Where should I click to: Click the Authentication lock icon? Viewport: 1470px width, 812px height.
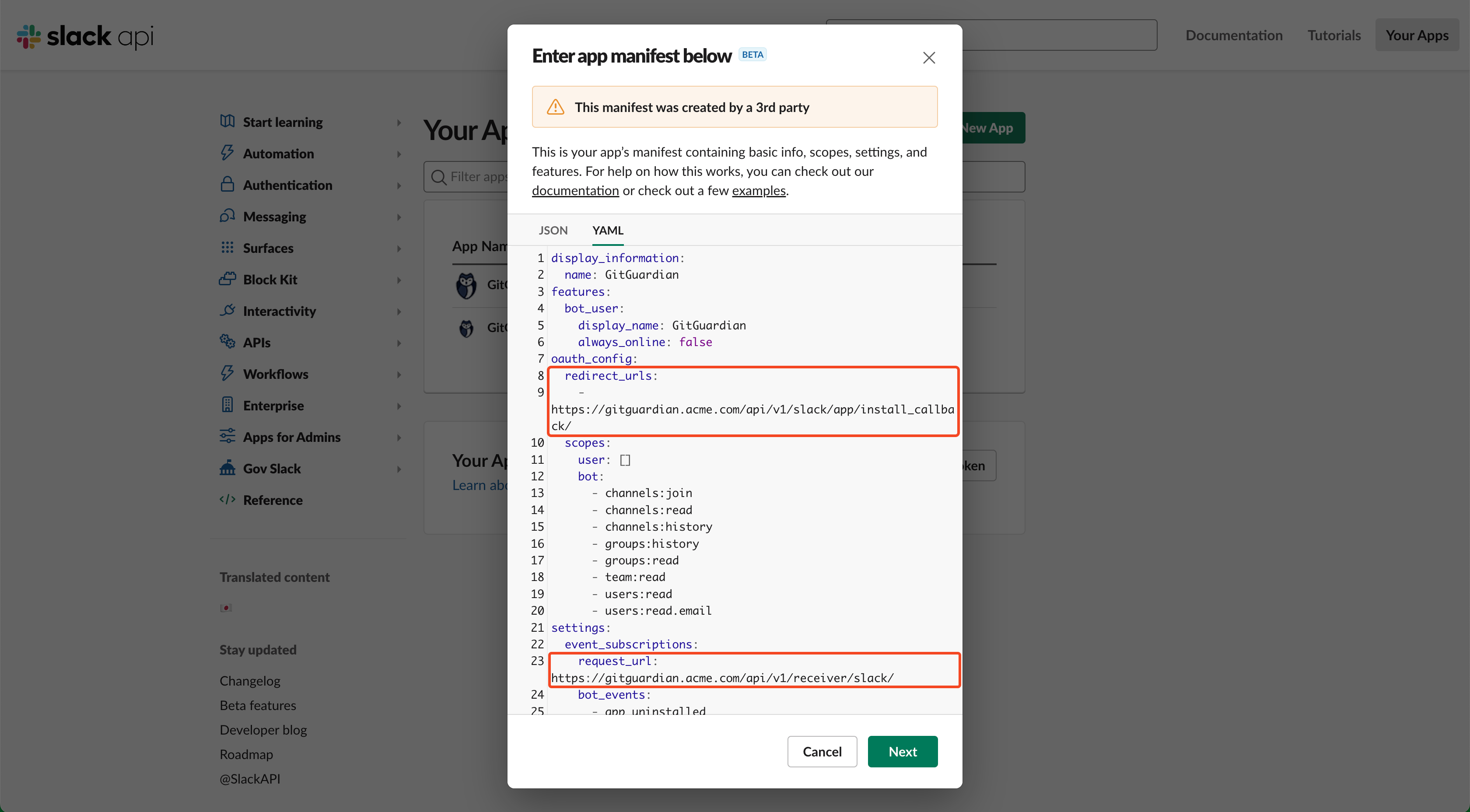227,184
